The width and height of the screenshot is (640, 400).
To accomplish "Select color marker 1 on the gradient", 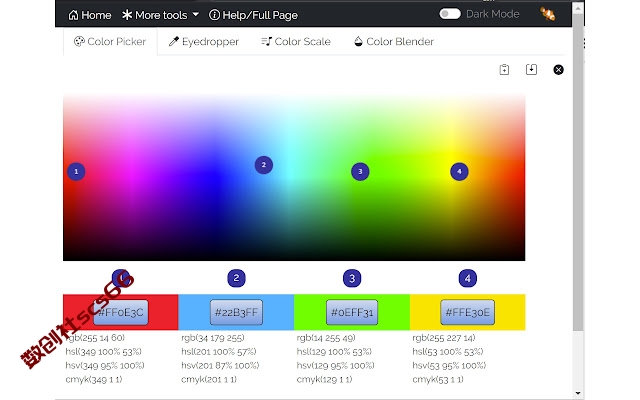I will (x=76, y=171).
